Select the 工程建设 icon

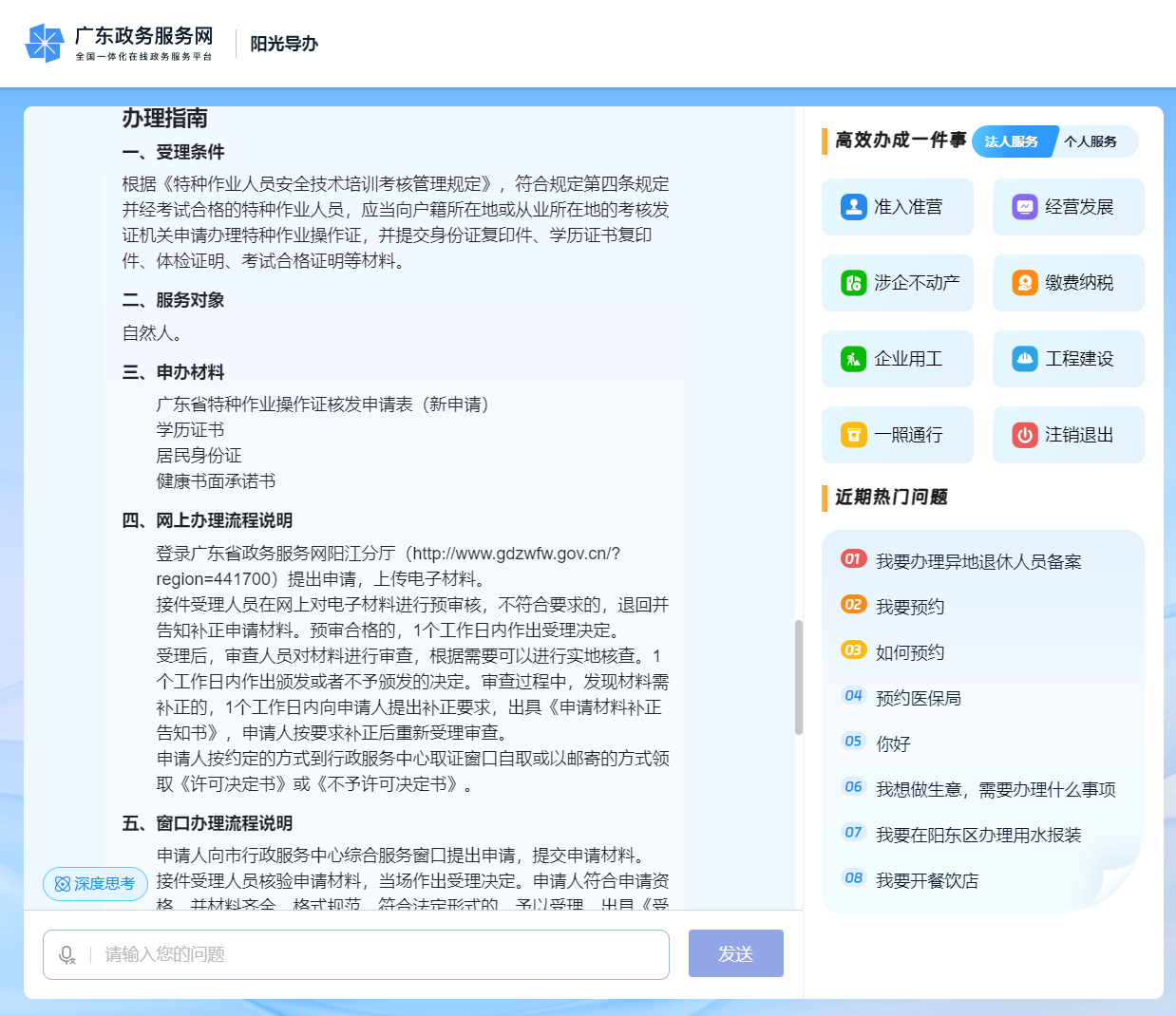1068,358
